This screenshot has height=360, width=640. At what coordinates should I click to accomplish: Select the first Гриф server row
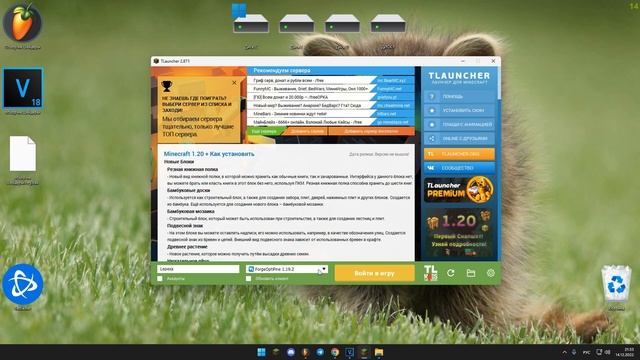click(x=331, y=80)
